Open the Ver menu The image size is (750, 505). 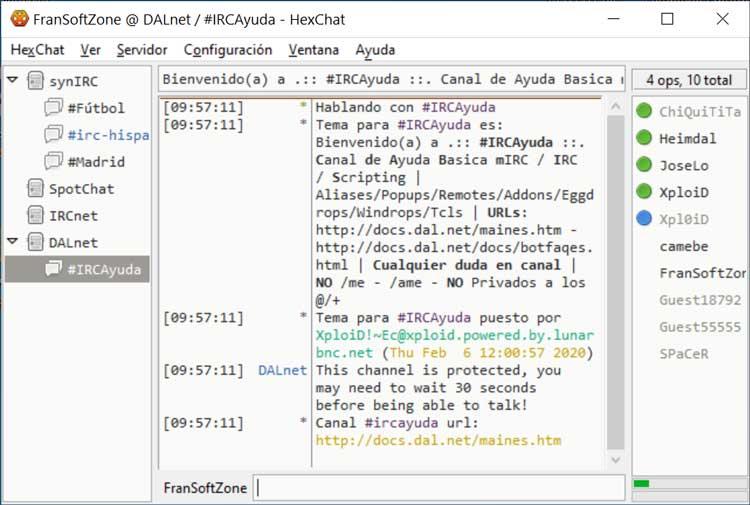[x=90, y=50]
